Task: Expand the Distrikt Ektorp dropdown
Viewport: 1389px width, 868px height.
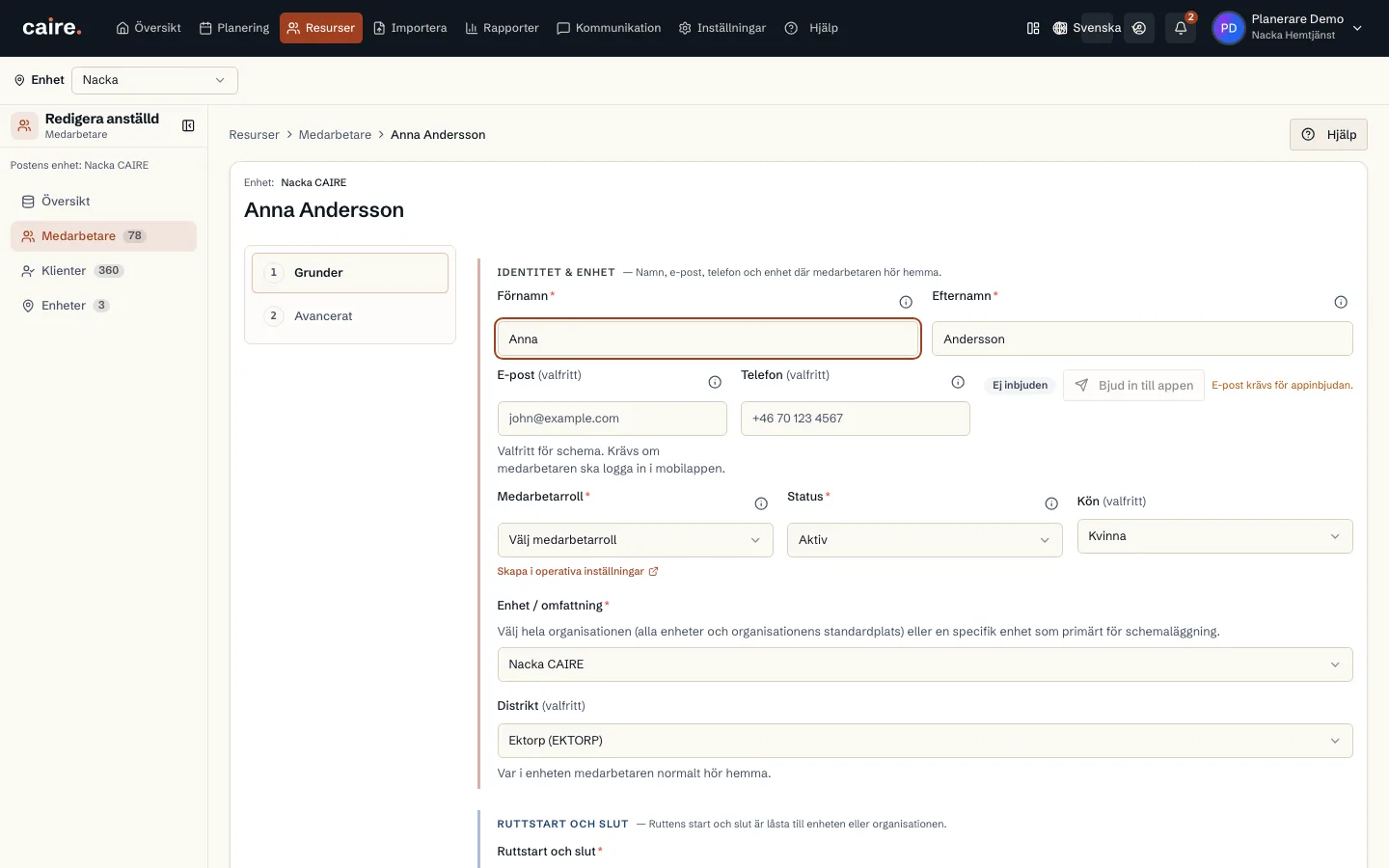Action: (924, 741)
